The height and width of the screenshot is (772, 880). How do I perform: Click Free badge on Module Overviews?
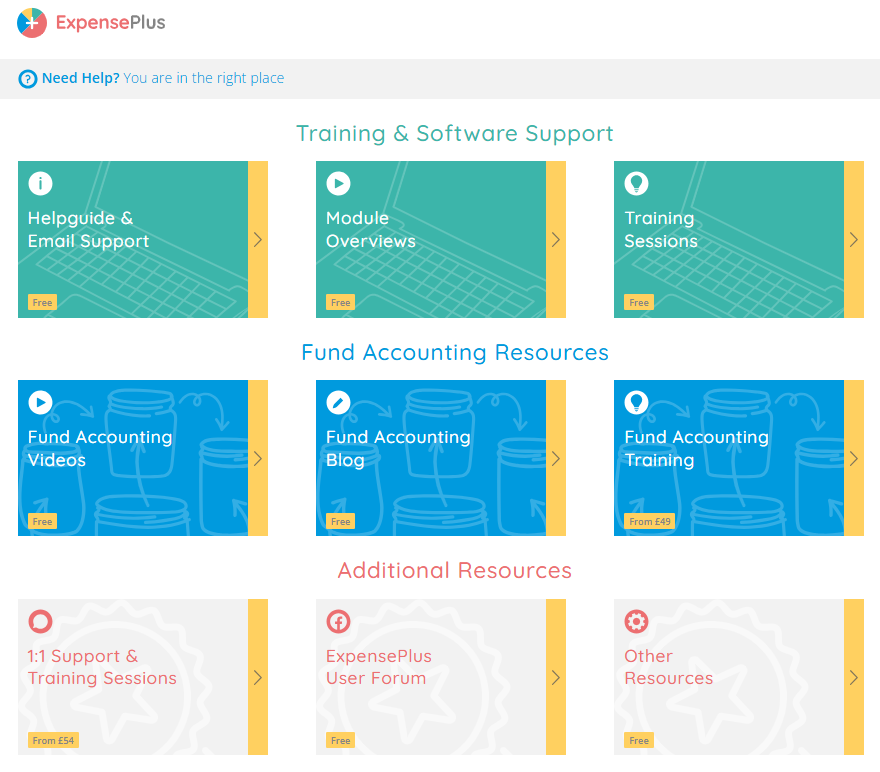tap(340, 302)
